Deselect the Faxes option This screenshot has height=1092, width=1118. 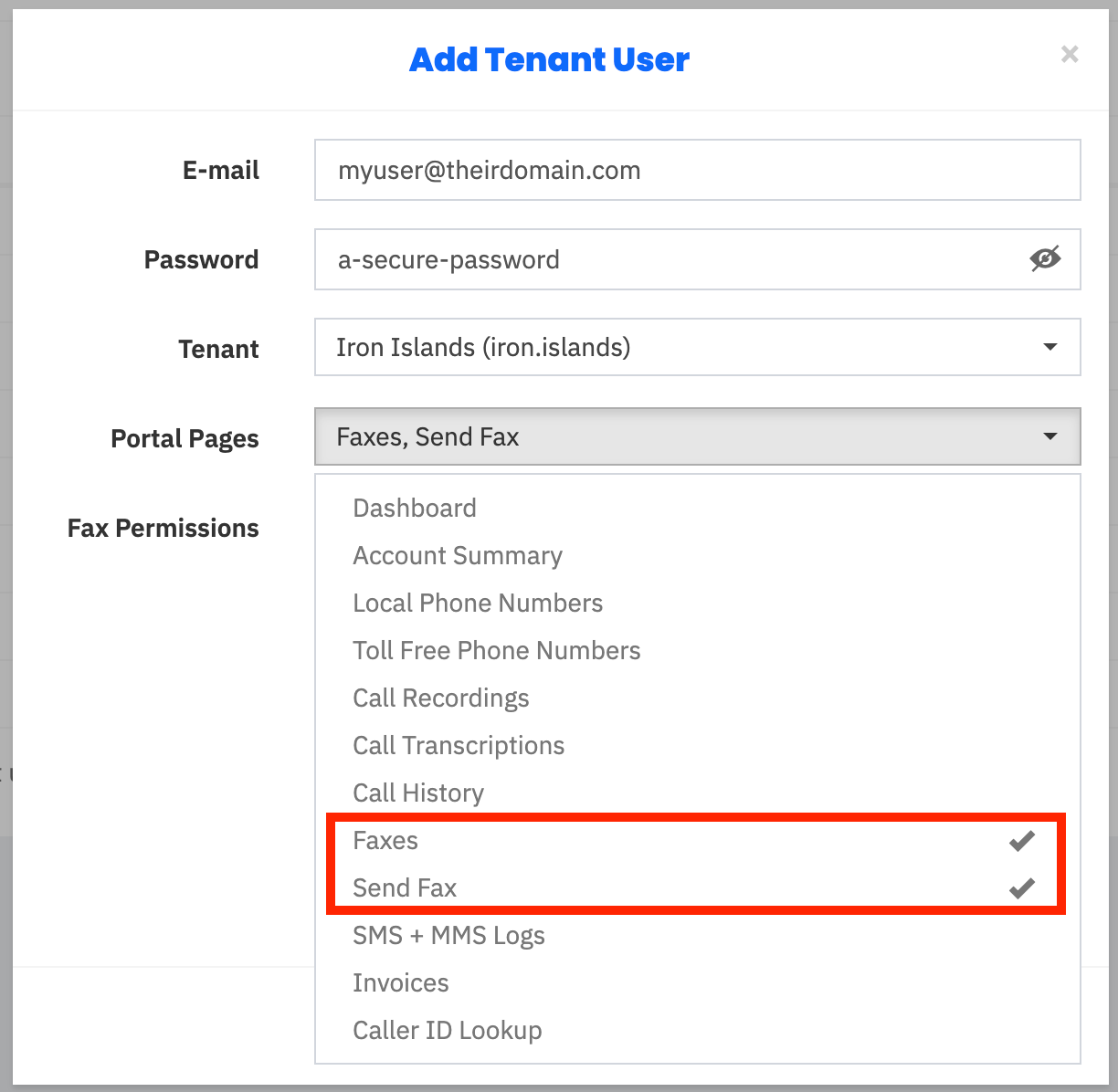pos(698,840)
